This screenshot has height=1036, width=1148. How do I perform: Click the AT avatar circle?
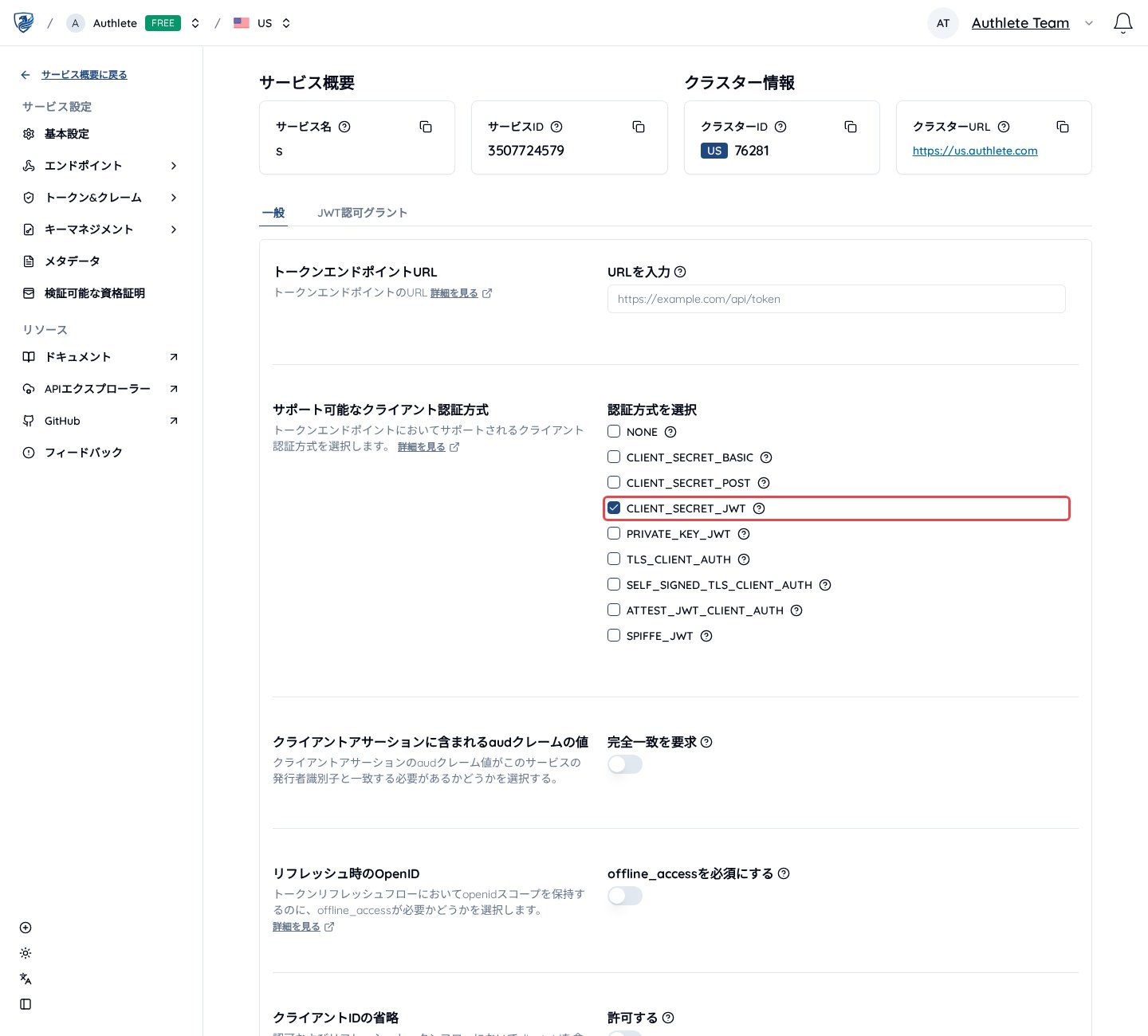(943, 23)
